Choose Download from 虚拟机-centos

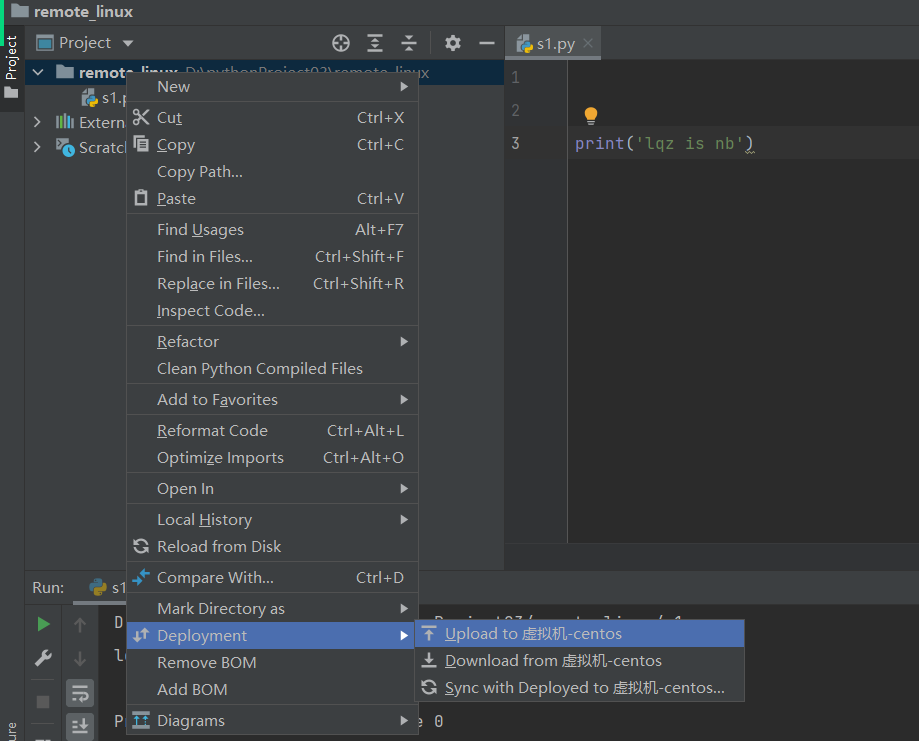[x=553, y=661]
